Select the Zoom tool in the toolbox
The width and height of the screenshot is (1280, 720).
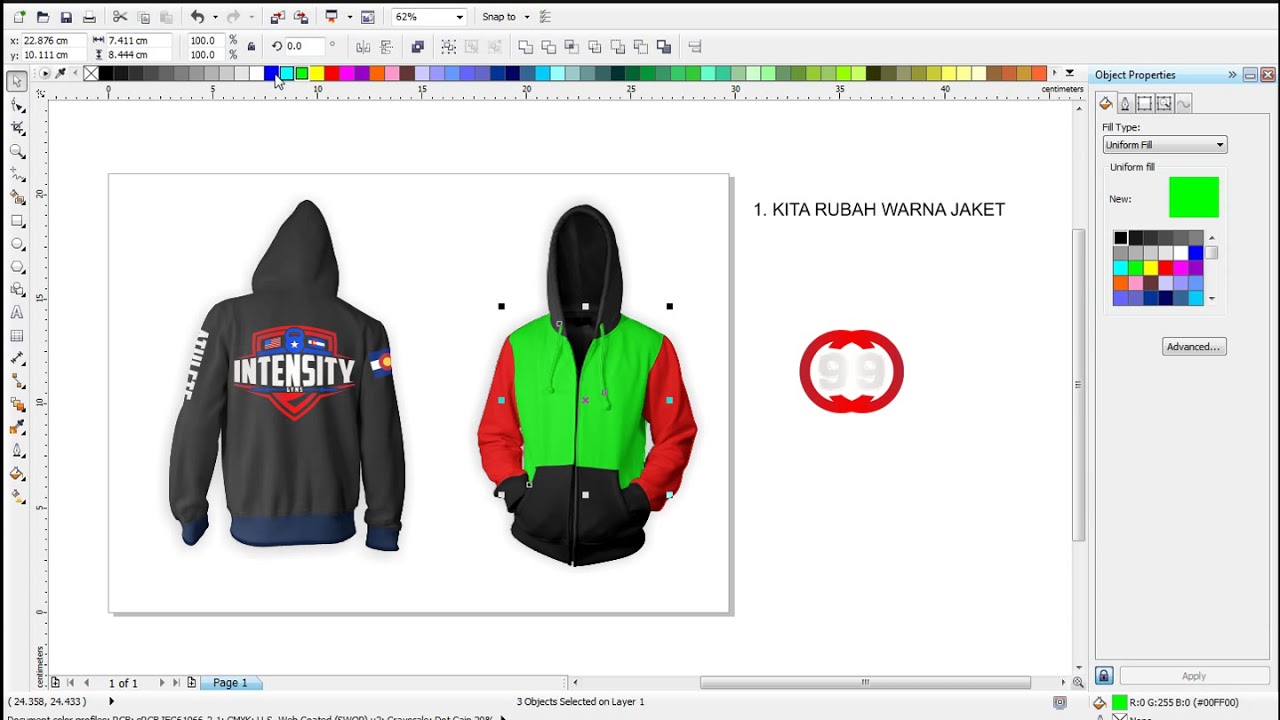click(x=17, y=151)
